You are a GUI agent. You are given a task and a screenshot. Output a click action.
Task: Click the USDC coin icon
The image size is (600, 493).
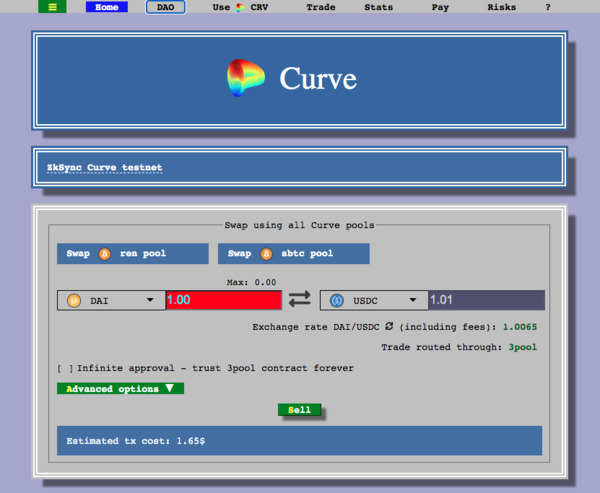click(x=337, y=300)
